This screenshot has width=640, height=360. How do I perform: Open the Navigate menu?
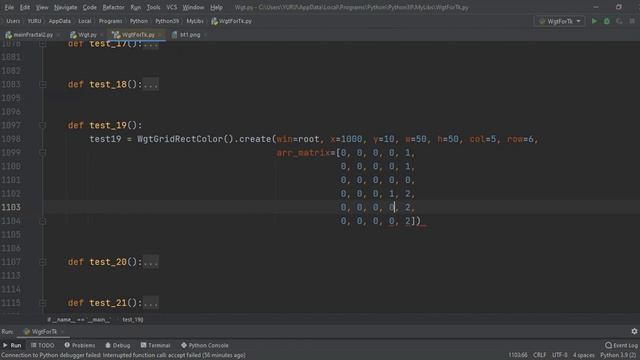65,7
